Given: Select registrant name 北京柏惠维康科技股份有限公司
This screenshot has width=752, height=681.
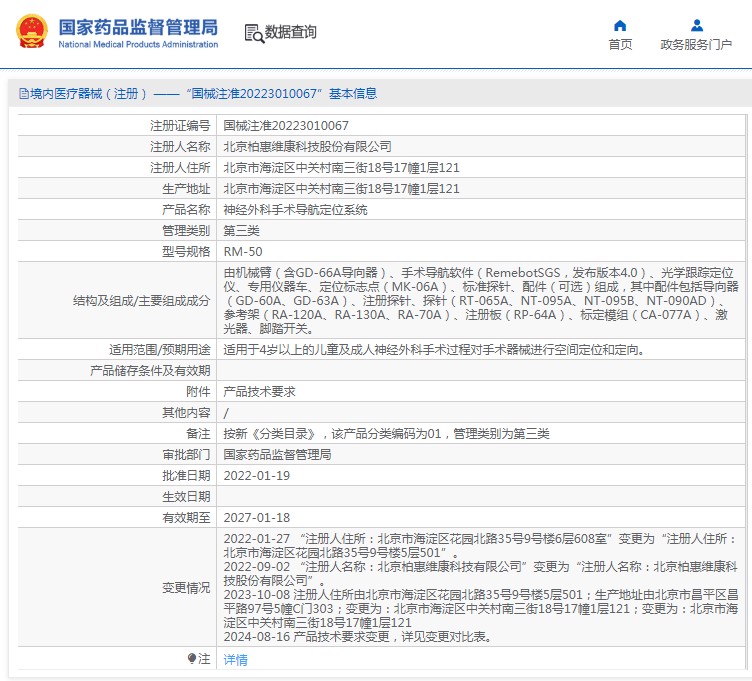Looking at the screenshot, I should click(307, 147).
